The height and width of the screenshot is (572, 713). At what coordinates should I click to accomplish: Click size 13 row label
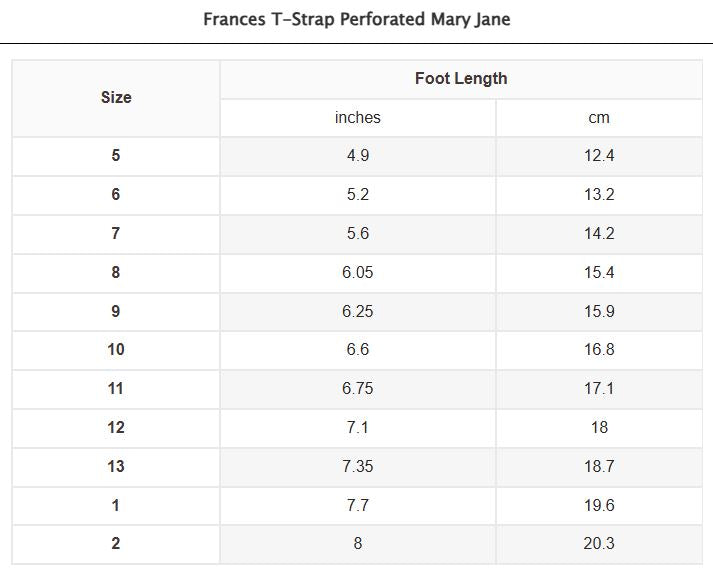tap(116, 467)
